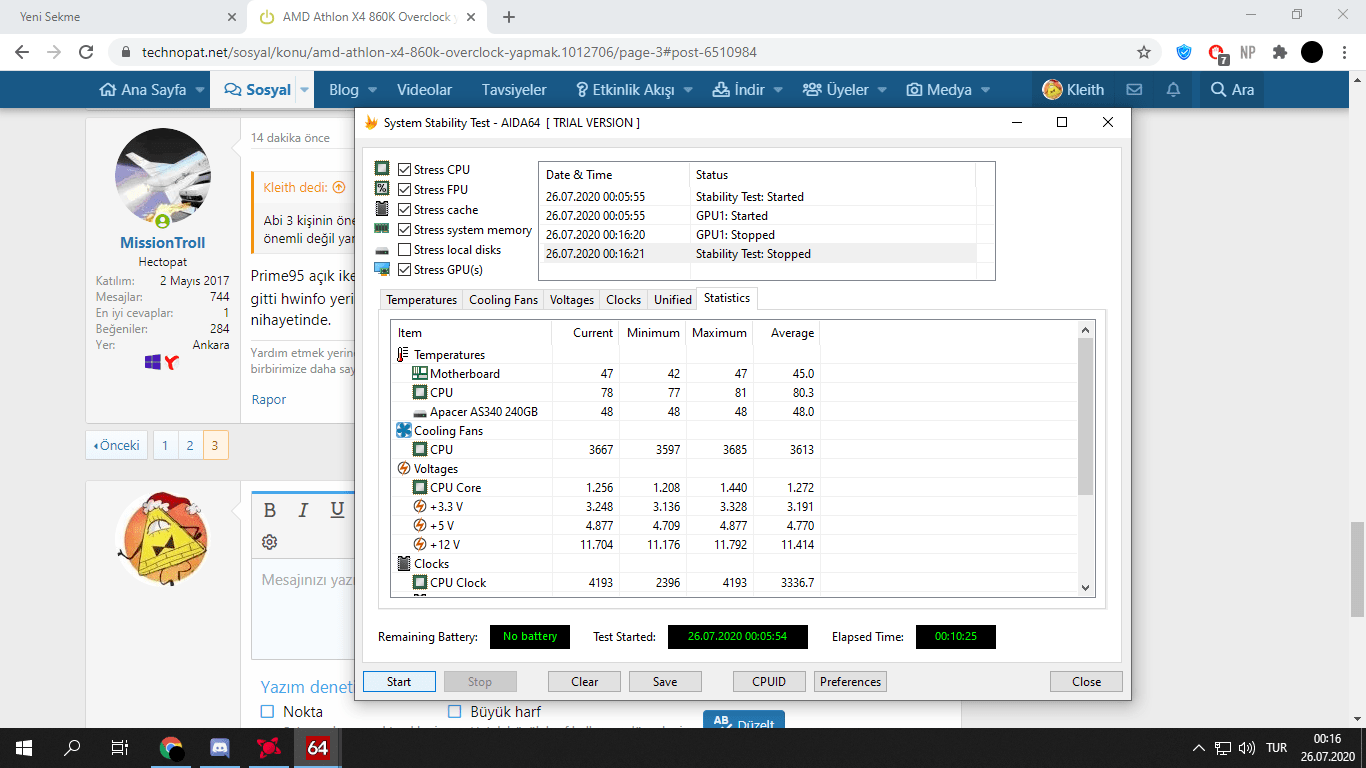Screen dimensions: 1366x768
Task: Uncheck Stress CPU
Action: [404, 170]
